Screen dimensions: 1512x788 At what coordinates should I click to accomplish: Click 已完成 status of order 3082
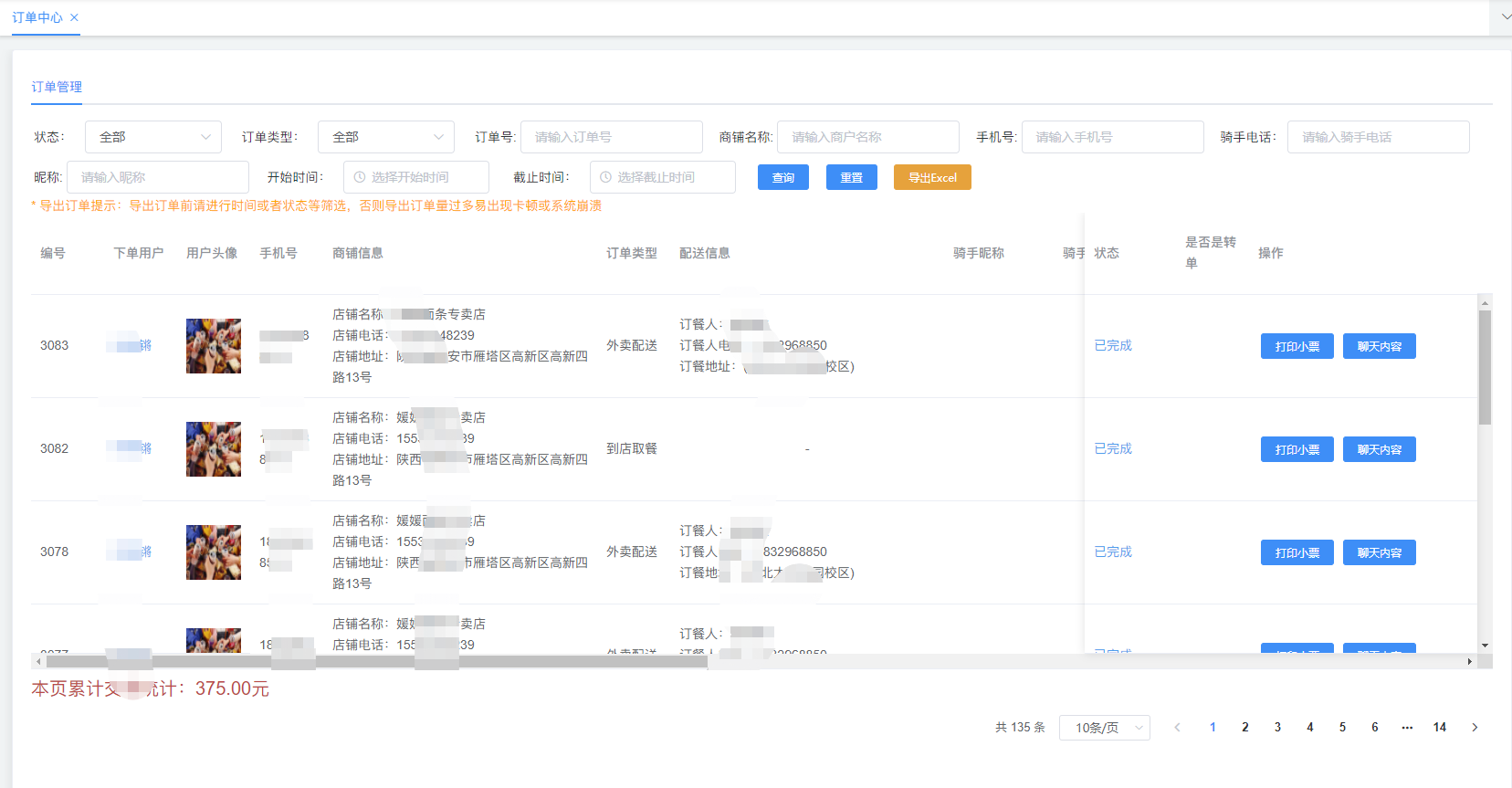pos(1113,448)
